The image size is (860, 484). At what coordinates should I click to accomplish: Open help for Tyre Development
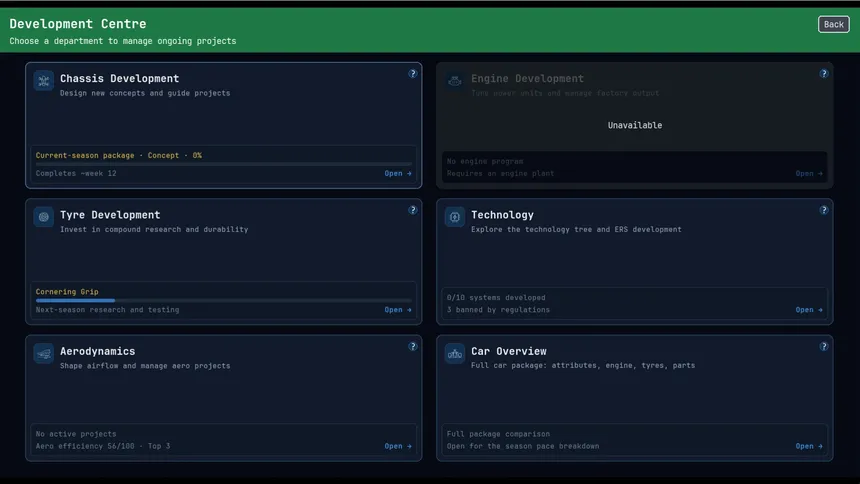point(412,210)
